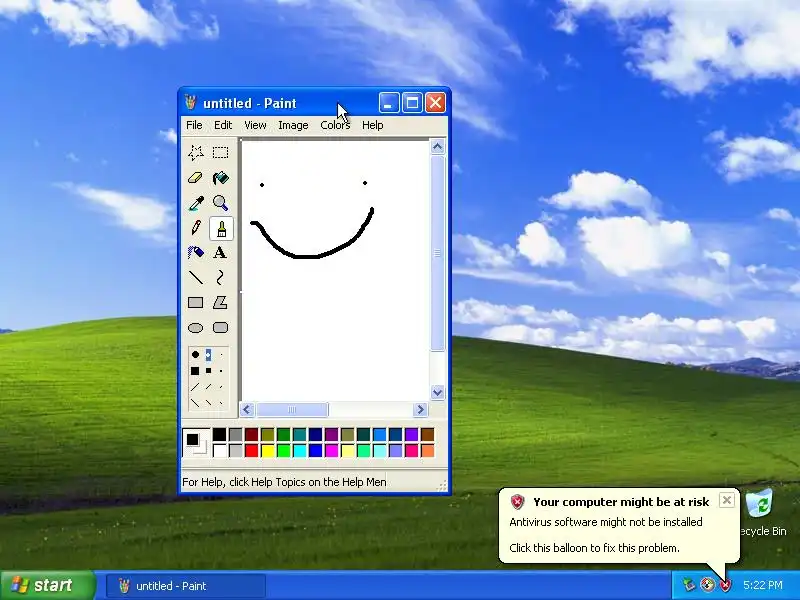Dismiss the security warning balloon
This screenshot has width=800, height=600.
[727, 500]
